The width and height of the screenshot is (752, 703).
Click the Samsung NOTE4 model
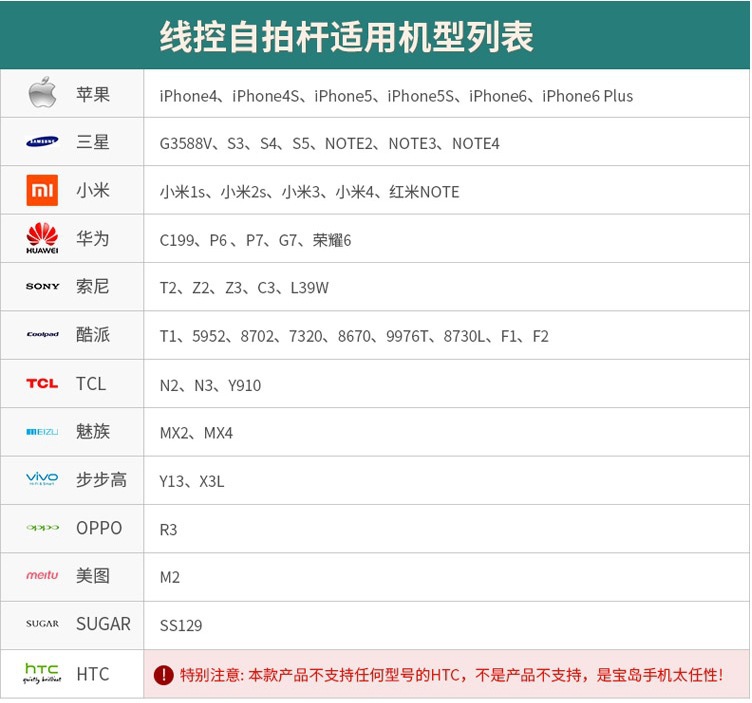[476, 143]
